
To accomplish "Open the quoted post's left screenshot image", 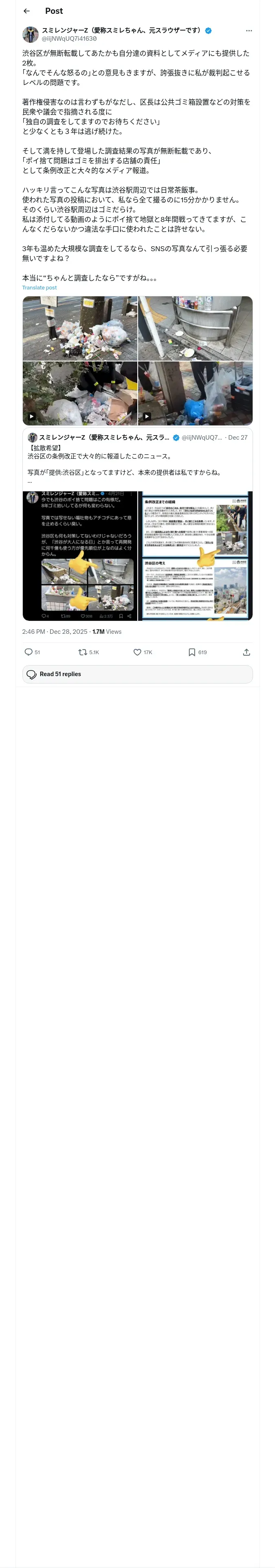I will pos(80,556).
